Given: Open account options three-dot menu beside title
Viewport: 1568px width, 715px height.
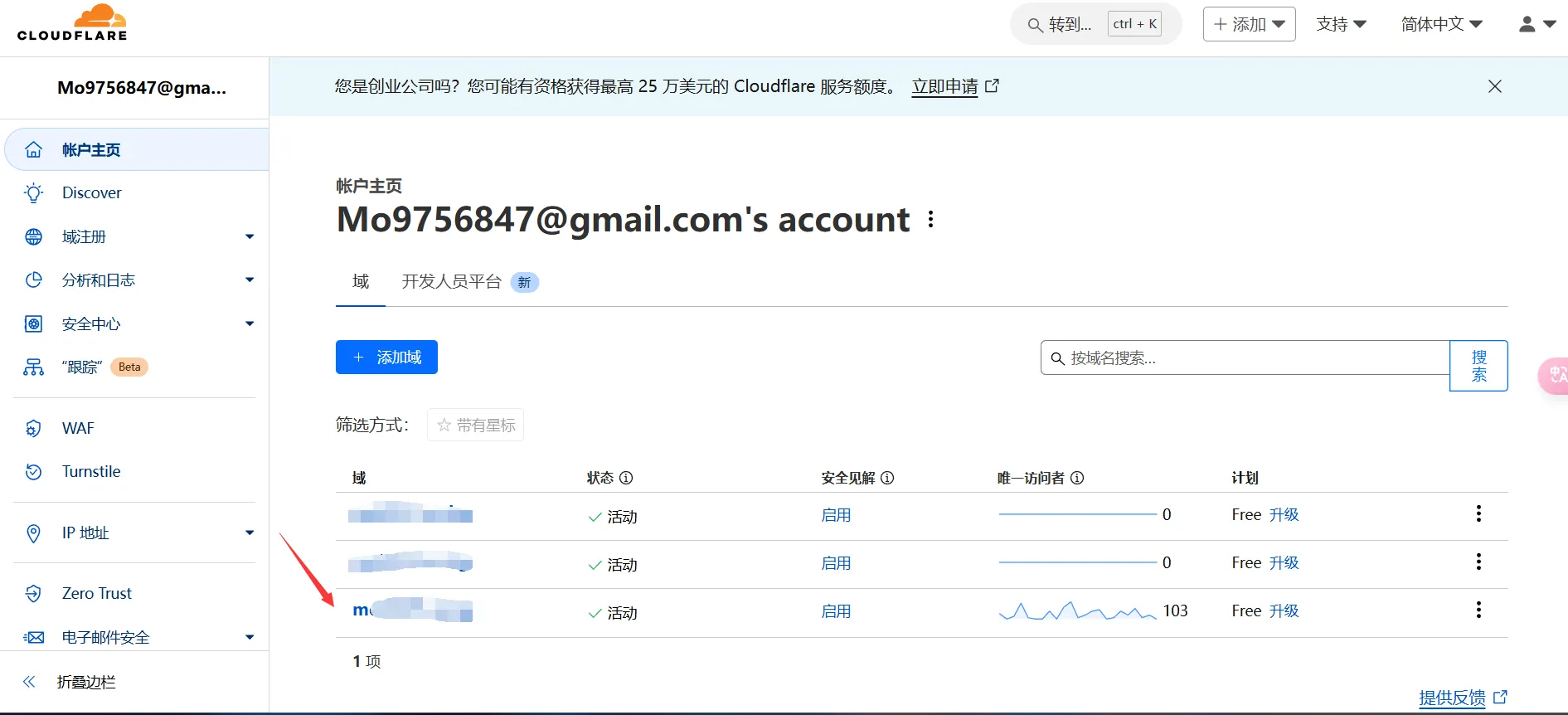Looking at the screenshot, I should (x=931, y=219).
